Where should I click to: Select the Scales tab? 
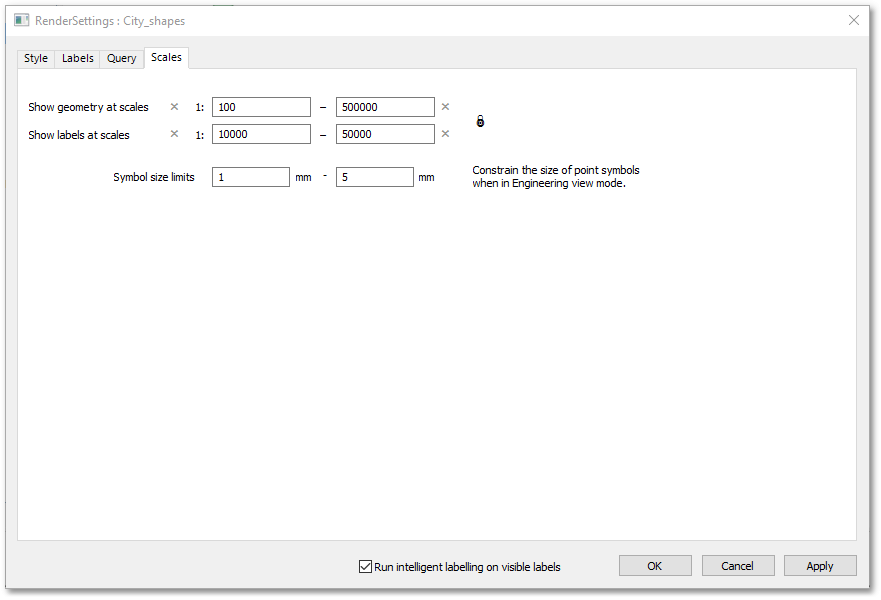(166, 57)
